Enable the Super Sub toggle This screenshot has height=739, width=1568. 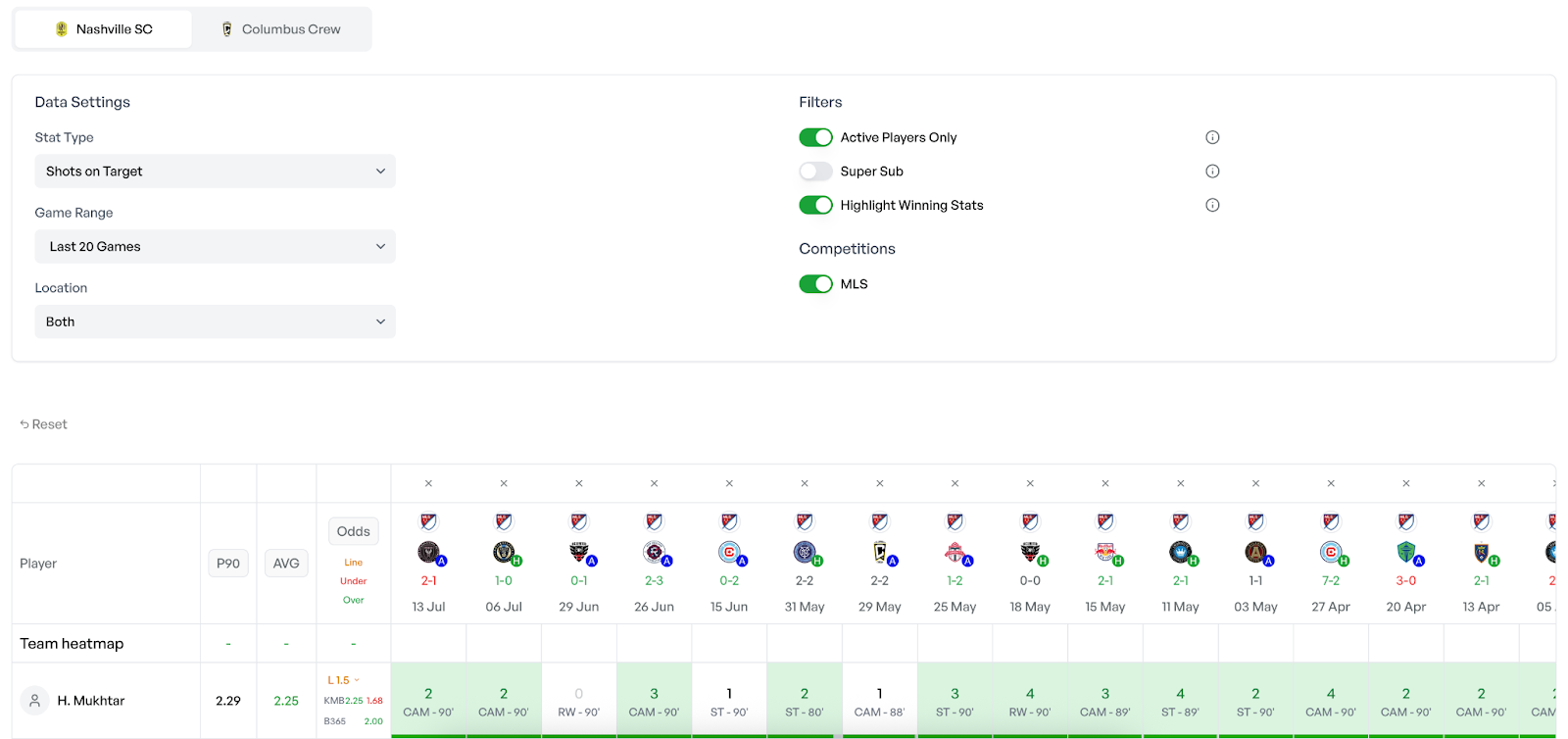tap(815, 172)
